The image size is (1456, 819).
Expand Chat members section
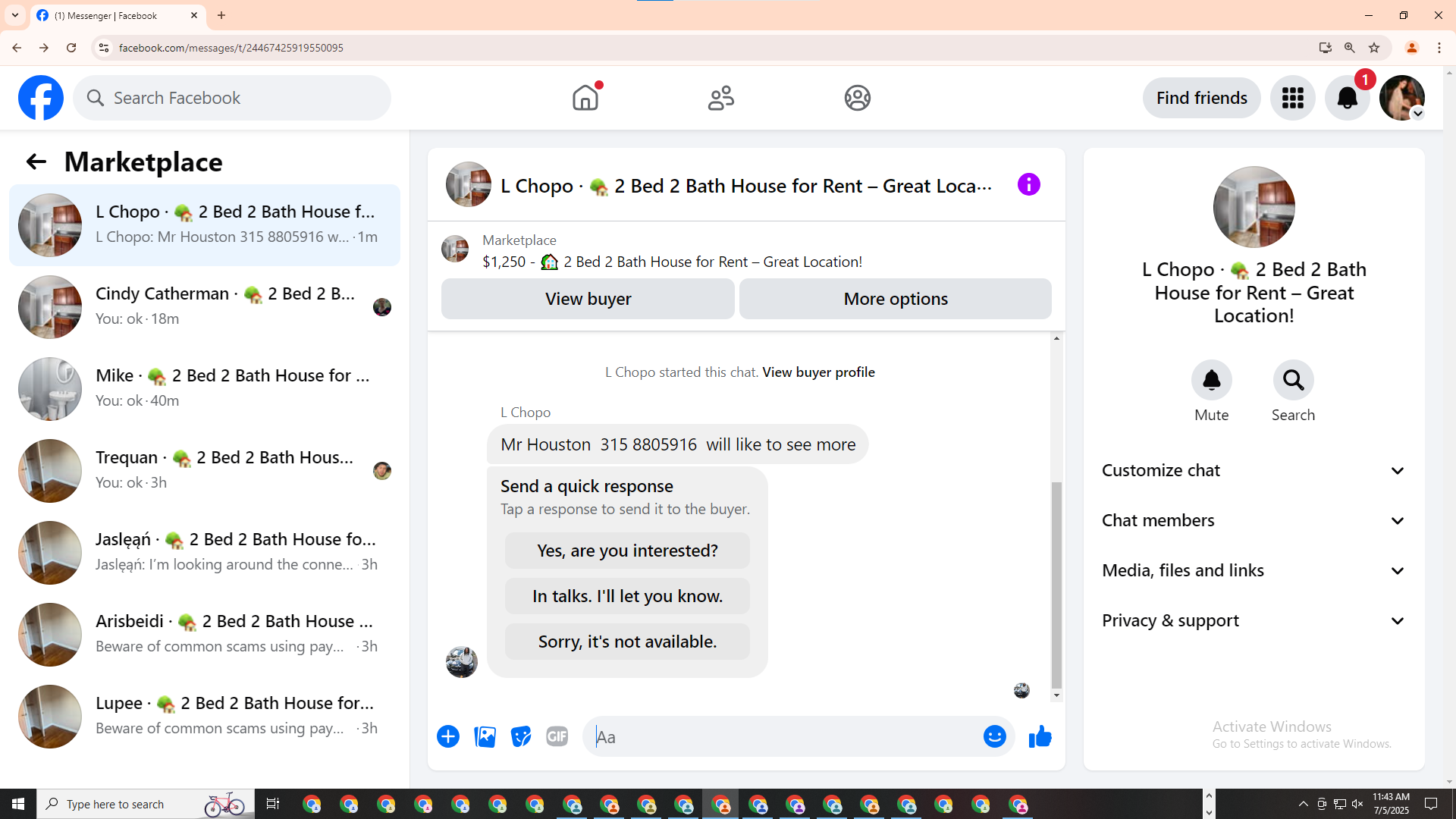(x=1254, y=520)
